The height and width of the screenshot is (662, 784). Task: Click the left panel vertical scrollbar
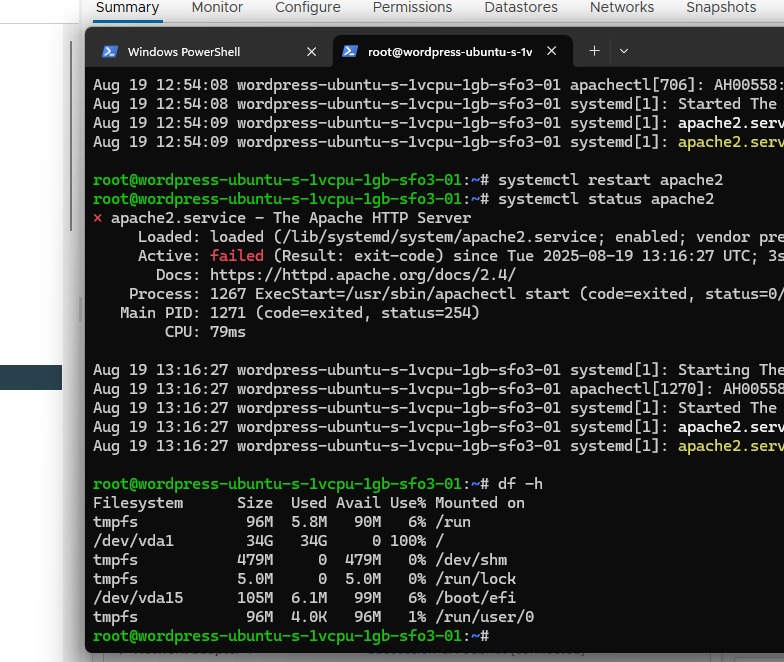pos(71,136)
